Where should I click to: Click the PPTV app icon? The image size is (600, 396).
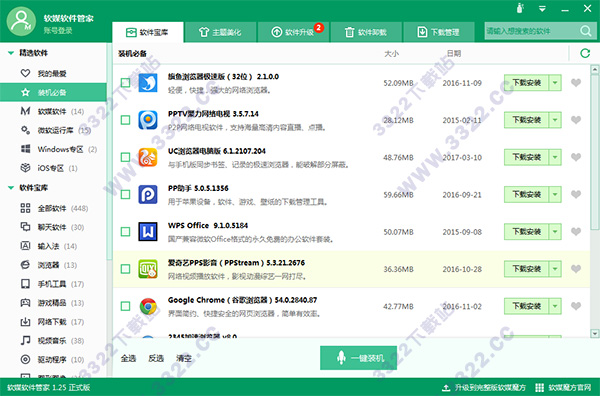[x=148, y=120]
